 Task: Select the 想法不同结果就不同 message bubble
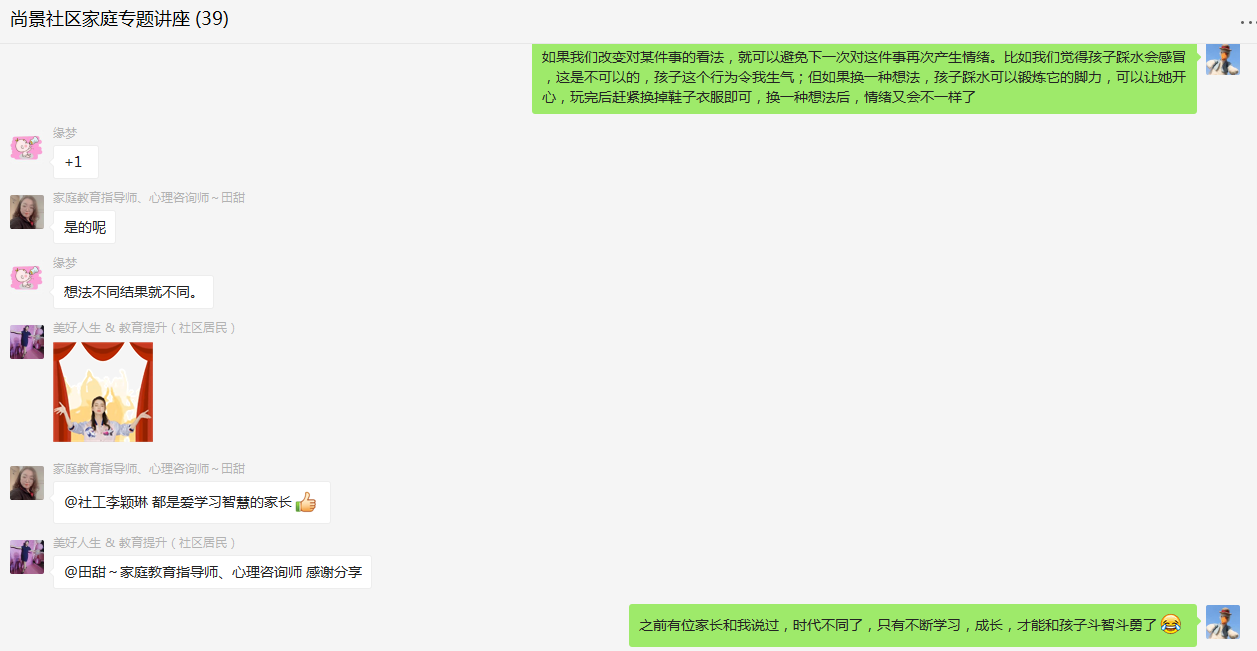(133, 292)
